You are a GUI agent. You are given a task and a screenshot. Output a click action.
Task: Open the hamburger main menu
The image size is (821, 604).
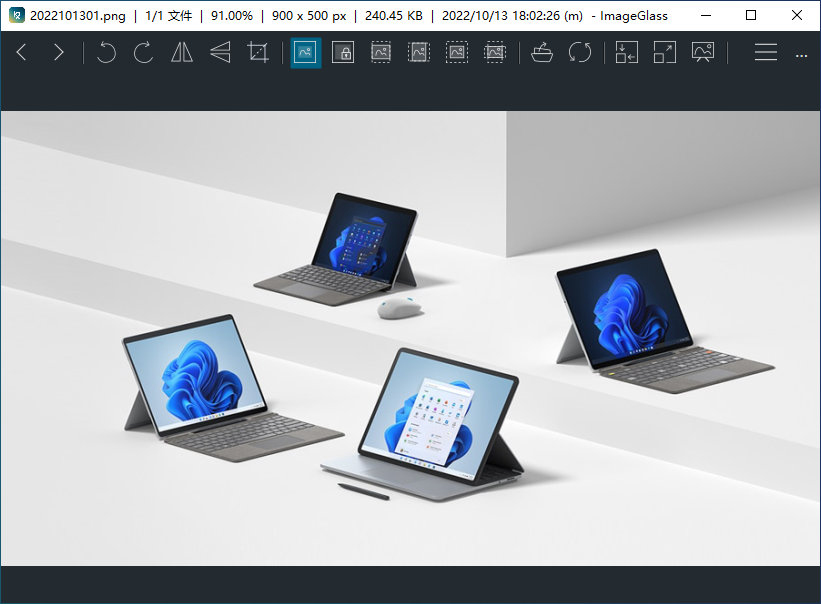(x=765, y=52)
